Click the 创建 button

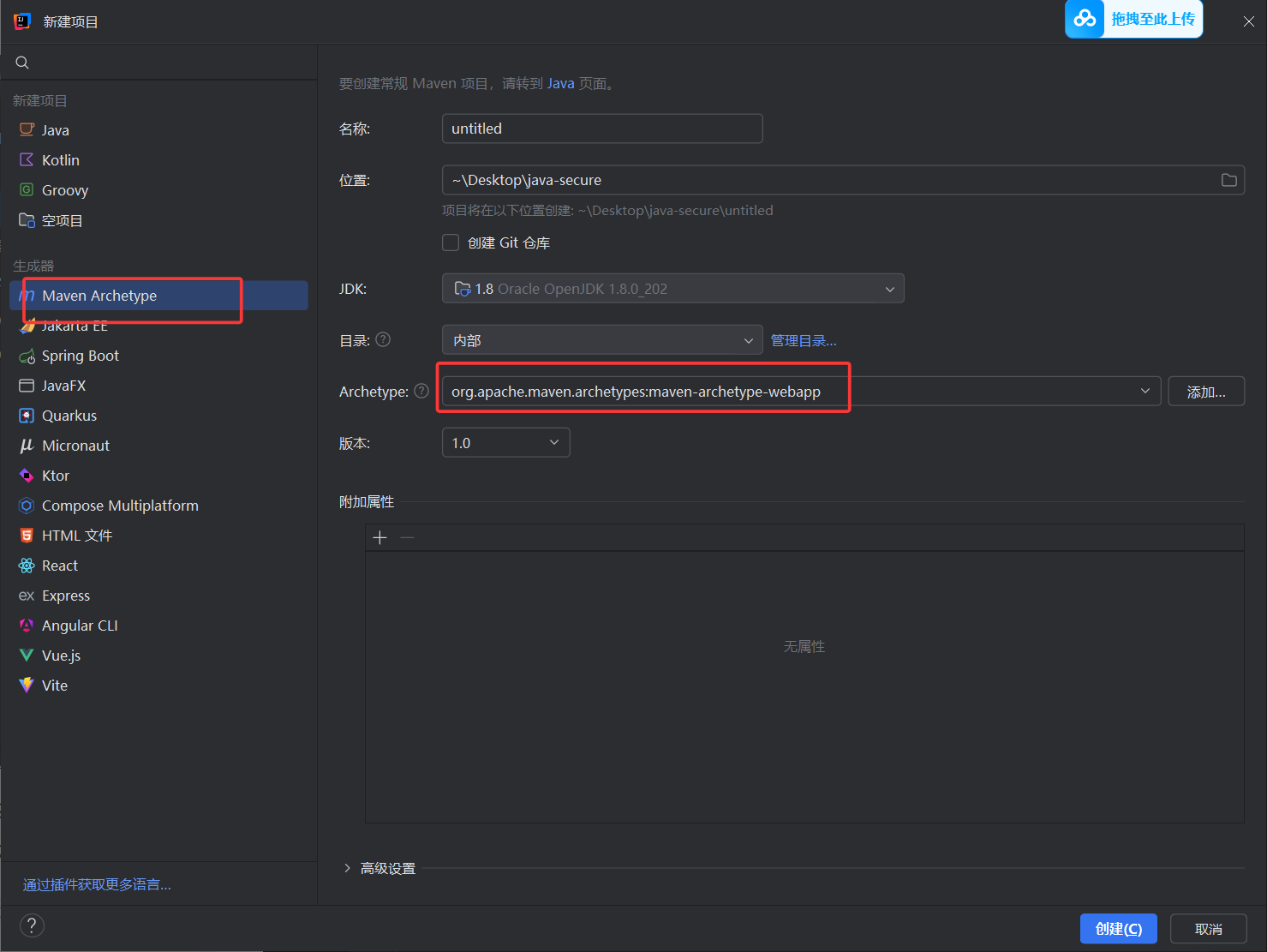coord(1118,929)
